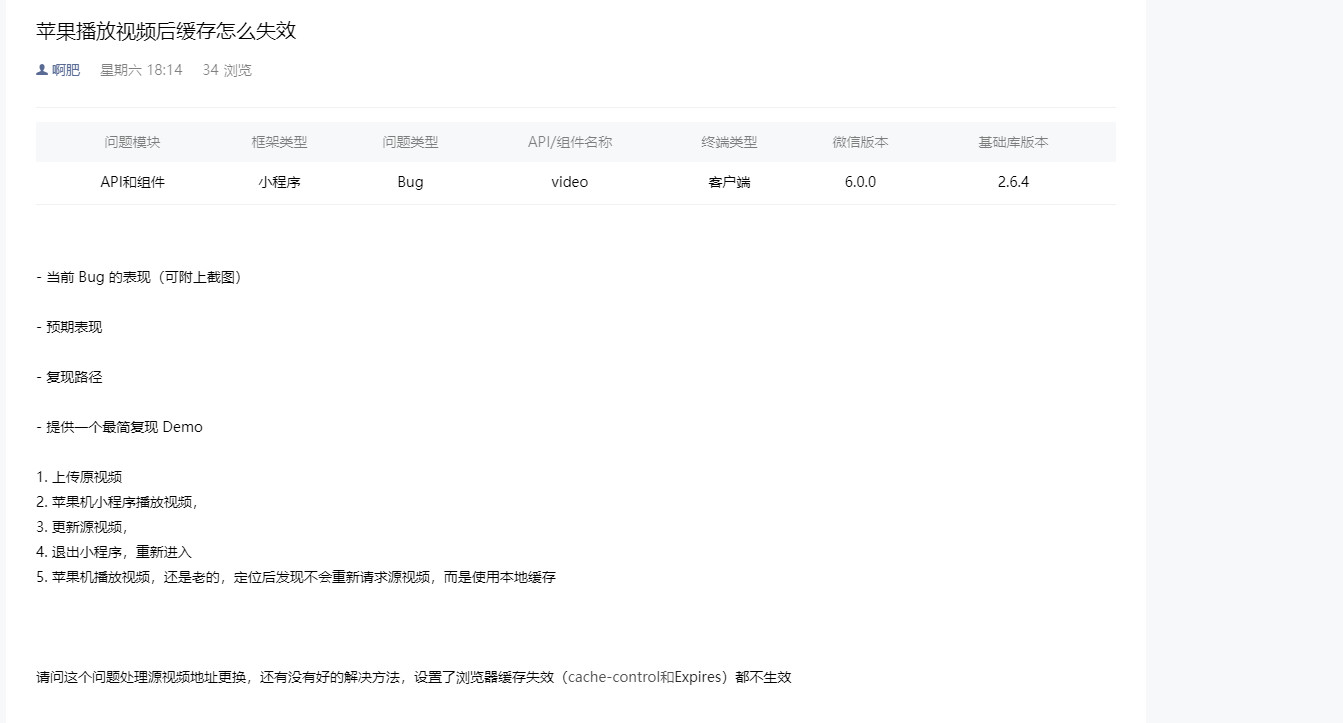Select the 2.6.4 base library cell
1343x723 pixels.
pos(1013,182)
